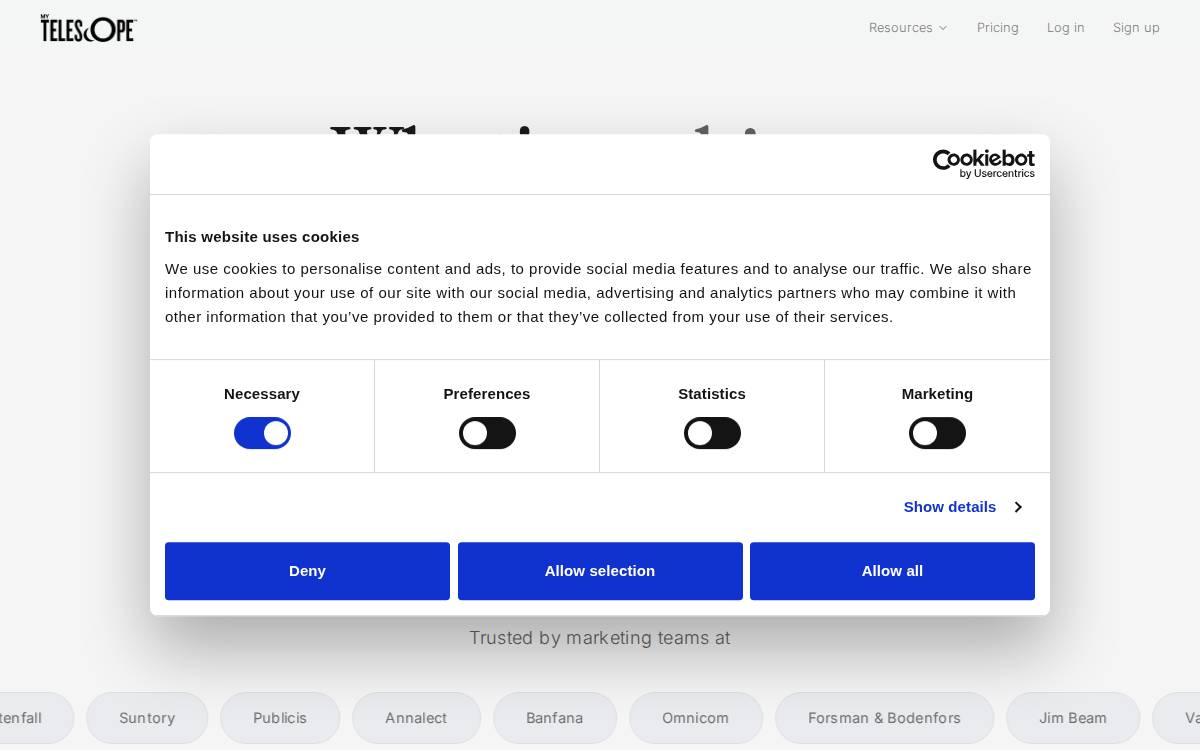
Task: Click Allow selection button
Action: [600, 571]
